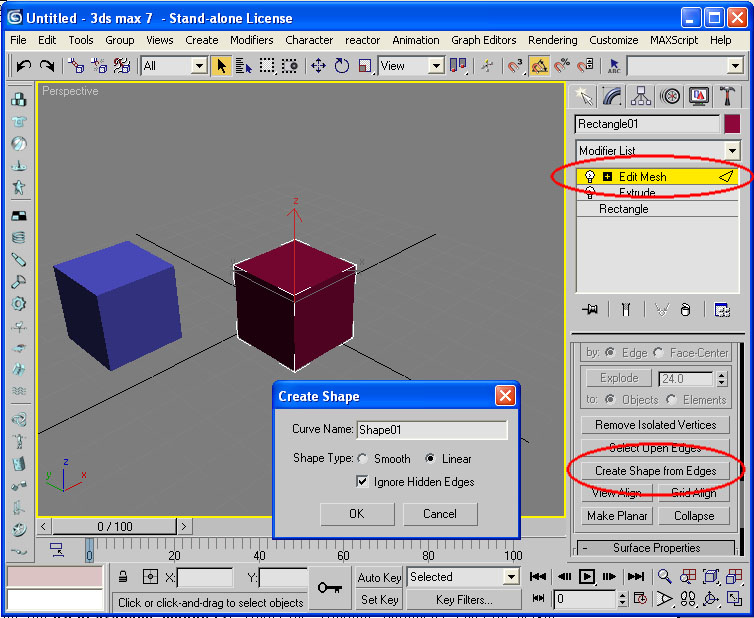Activate the Bind to Space Warp tool
The height and width of the screenshot is (618, 754).
click(x=122, y=65)
